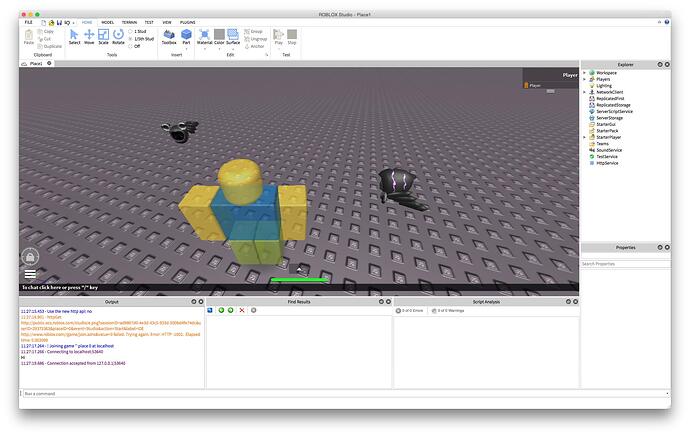Click the hamburger menu icon in viewport

tap(30, 273)
